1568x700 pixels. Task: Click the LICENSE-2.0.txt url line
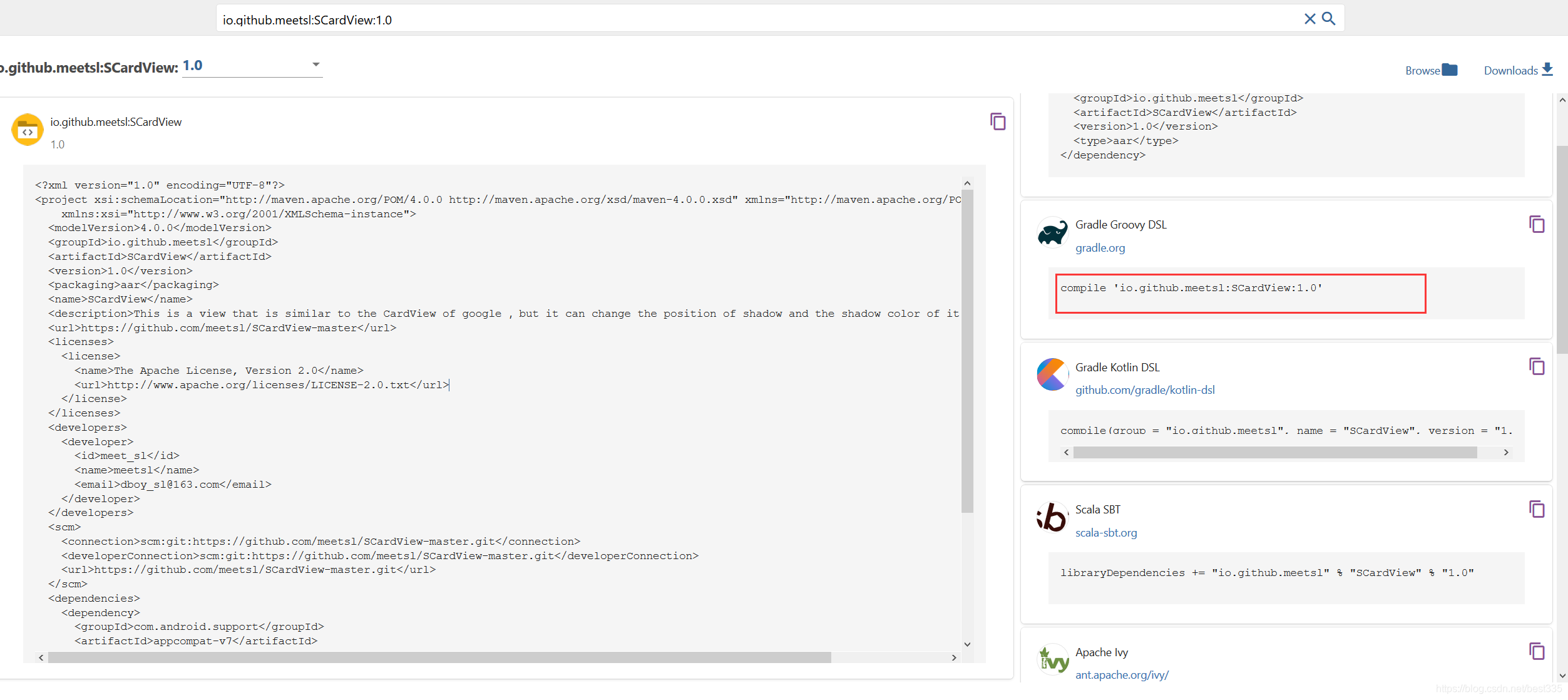(262, 385)
